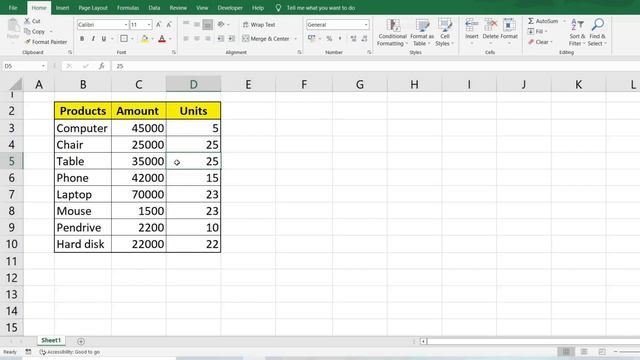
Task: Increase font size with grow icon
Action: tap(158, 24)
